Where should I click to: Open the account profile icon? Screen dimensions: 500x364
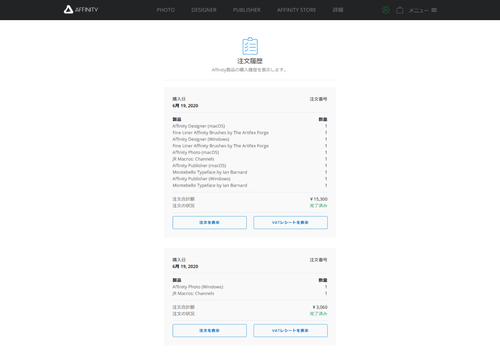386,10
